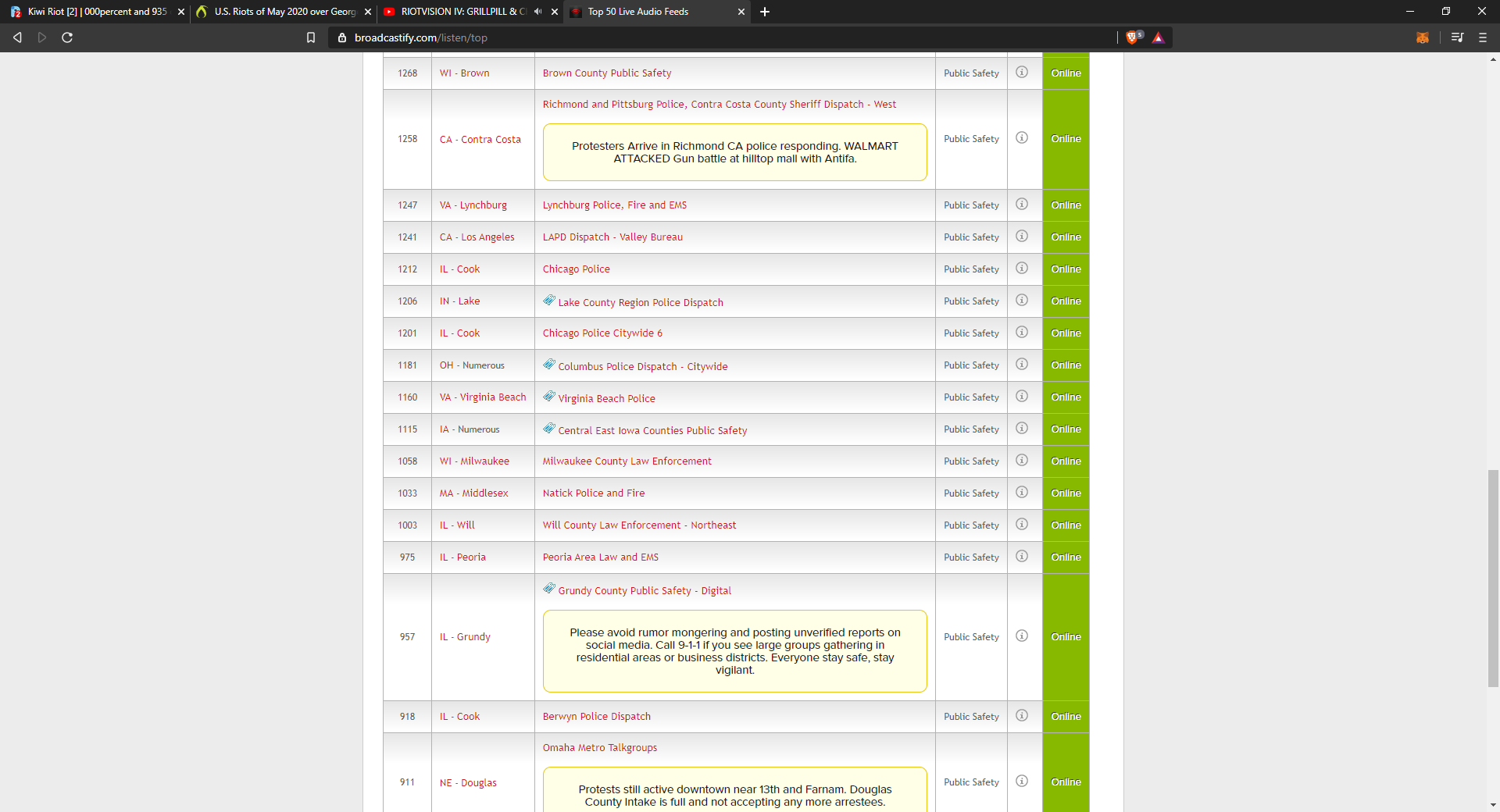Open the WI - Brown county link

click(464, 73)
